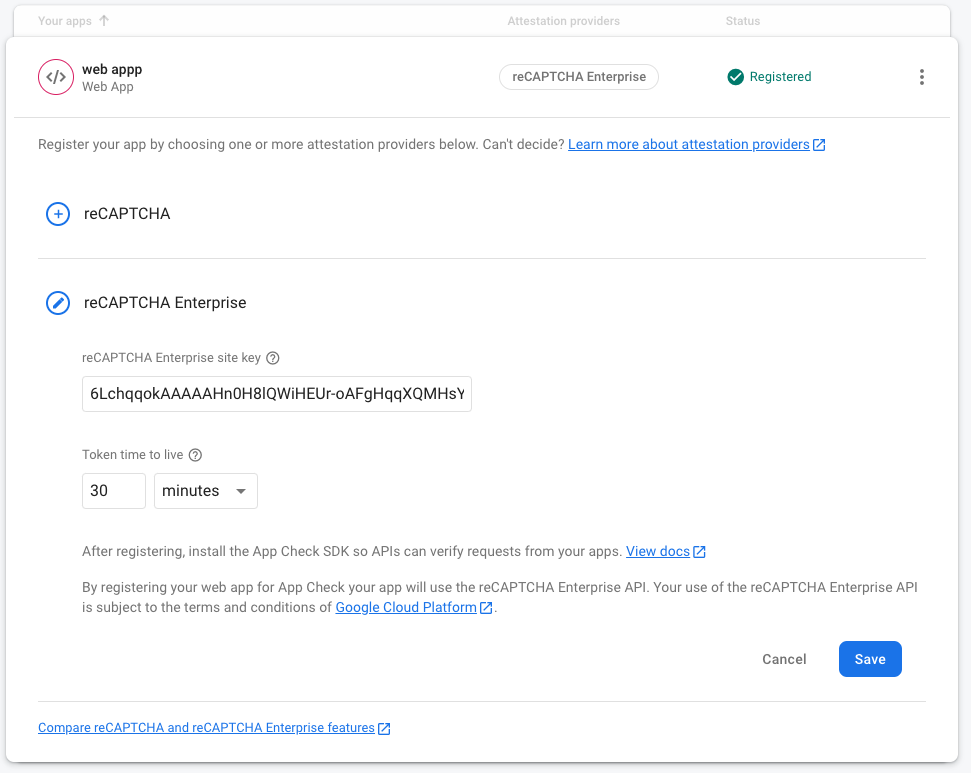Image resolution: width=971 pixels, height=773 pixels.
Task: Click the Registered green checkmark icon
Action: tap(737, 76)
